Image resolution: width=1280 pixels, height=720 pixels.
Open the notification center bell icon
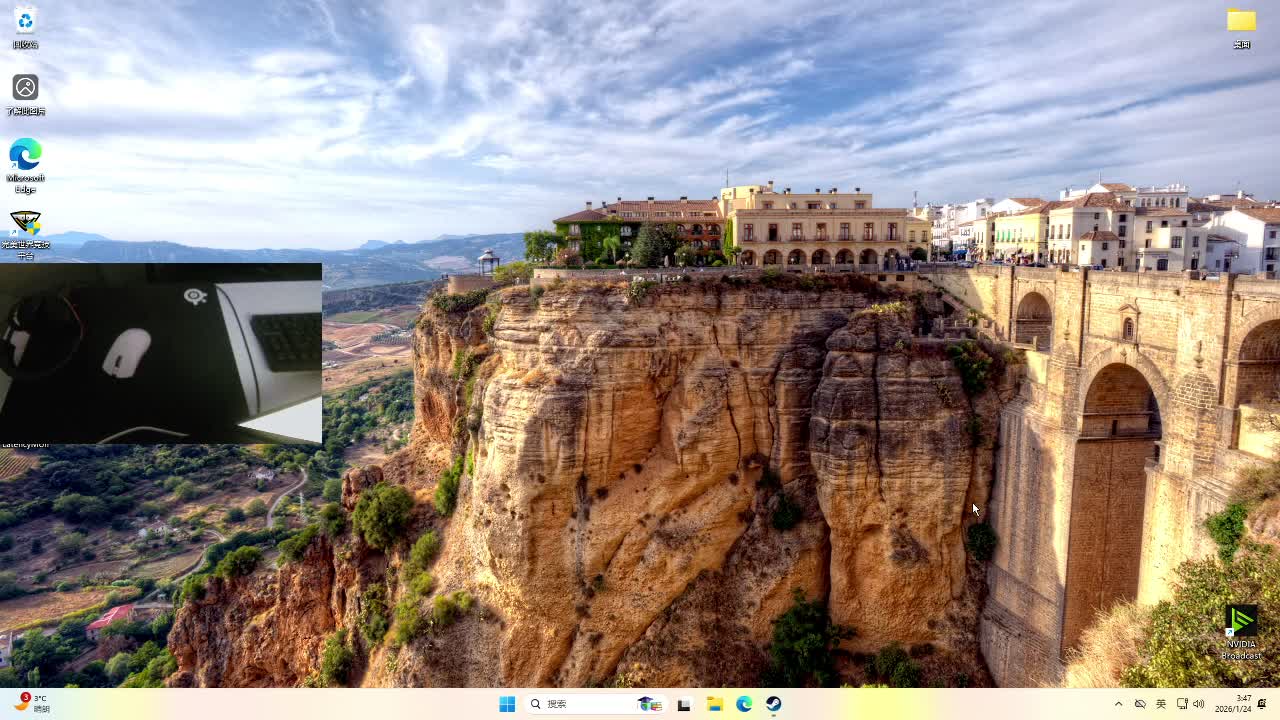point(1262,704)
